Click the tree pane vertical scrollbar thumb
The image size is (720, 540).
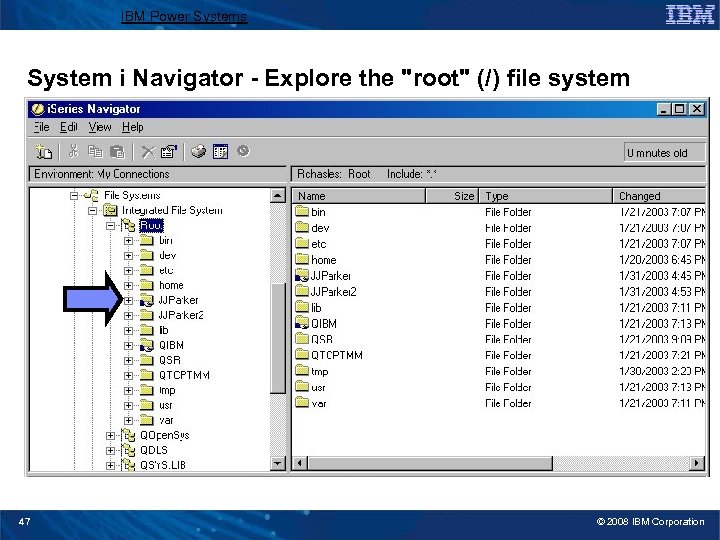(277, 338)
